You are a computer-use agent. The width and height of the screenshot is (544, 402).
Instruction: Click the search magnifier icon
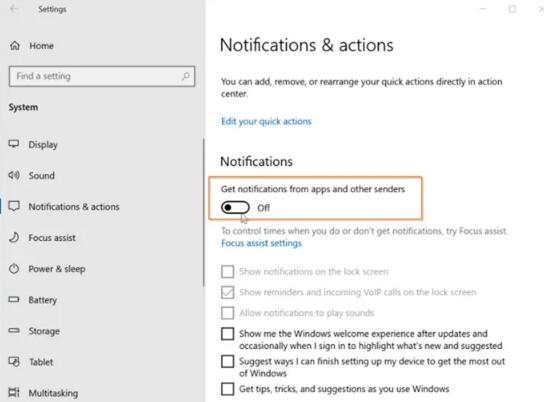coord(186,76)
